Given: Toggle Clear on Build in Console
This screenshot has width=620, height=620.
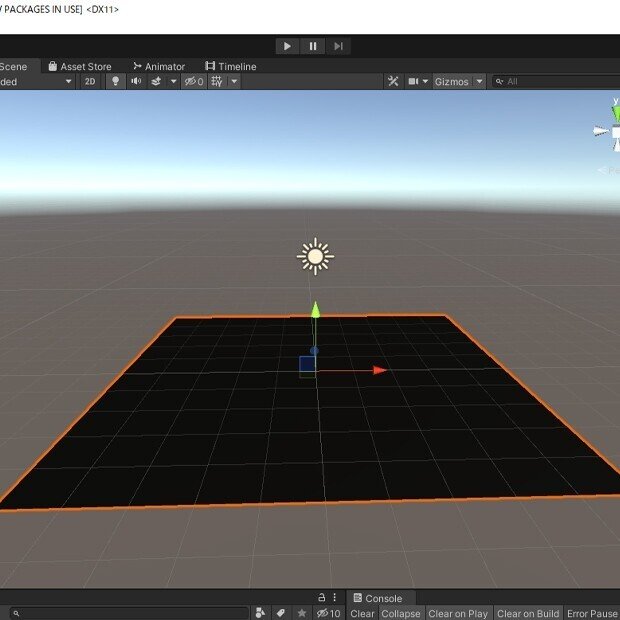Looking at the screenshot, I should tap(528, 613).
